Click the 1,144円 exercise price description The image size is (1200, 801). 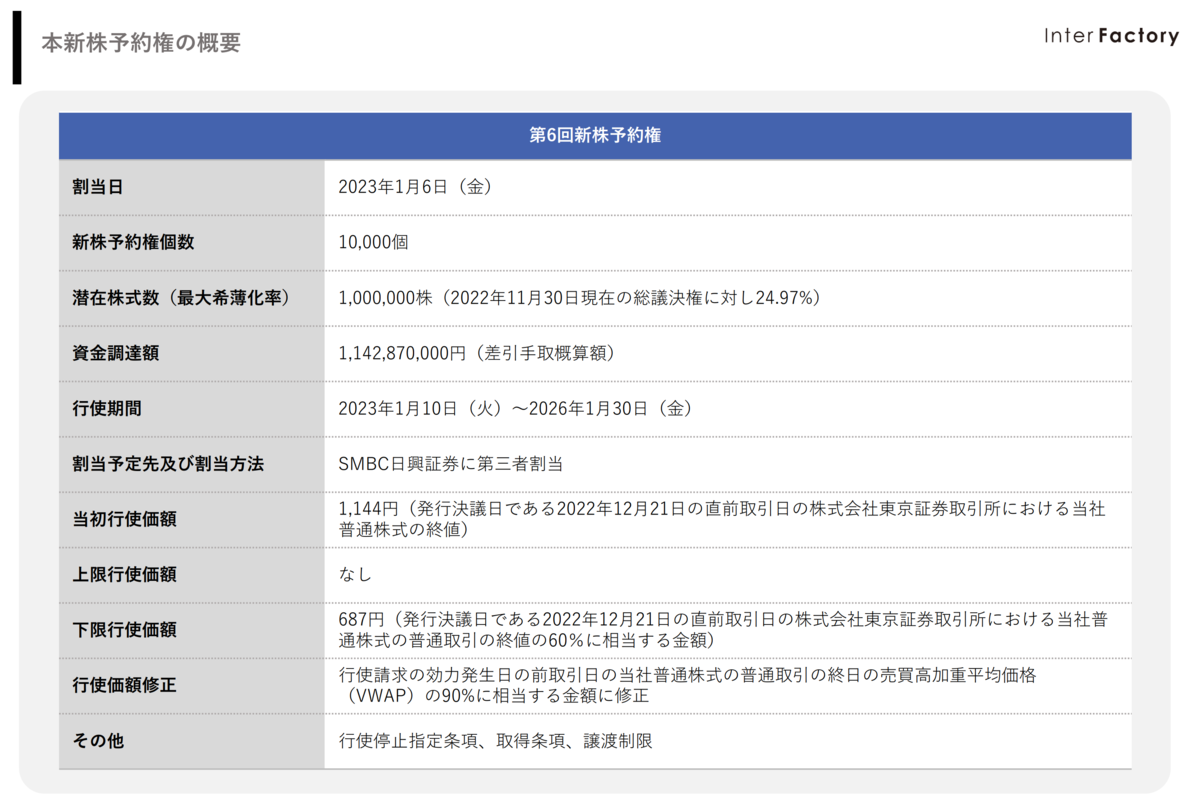pyautogui.click(x=722, y=519)
